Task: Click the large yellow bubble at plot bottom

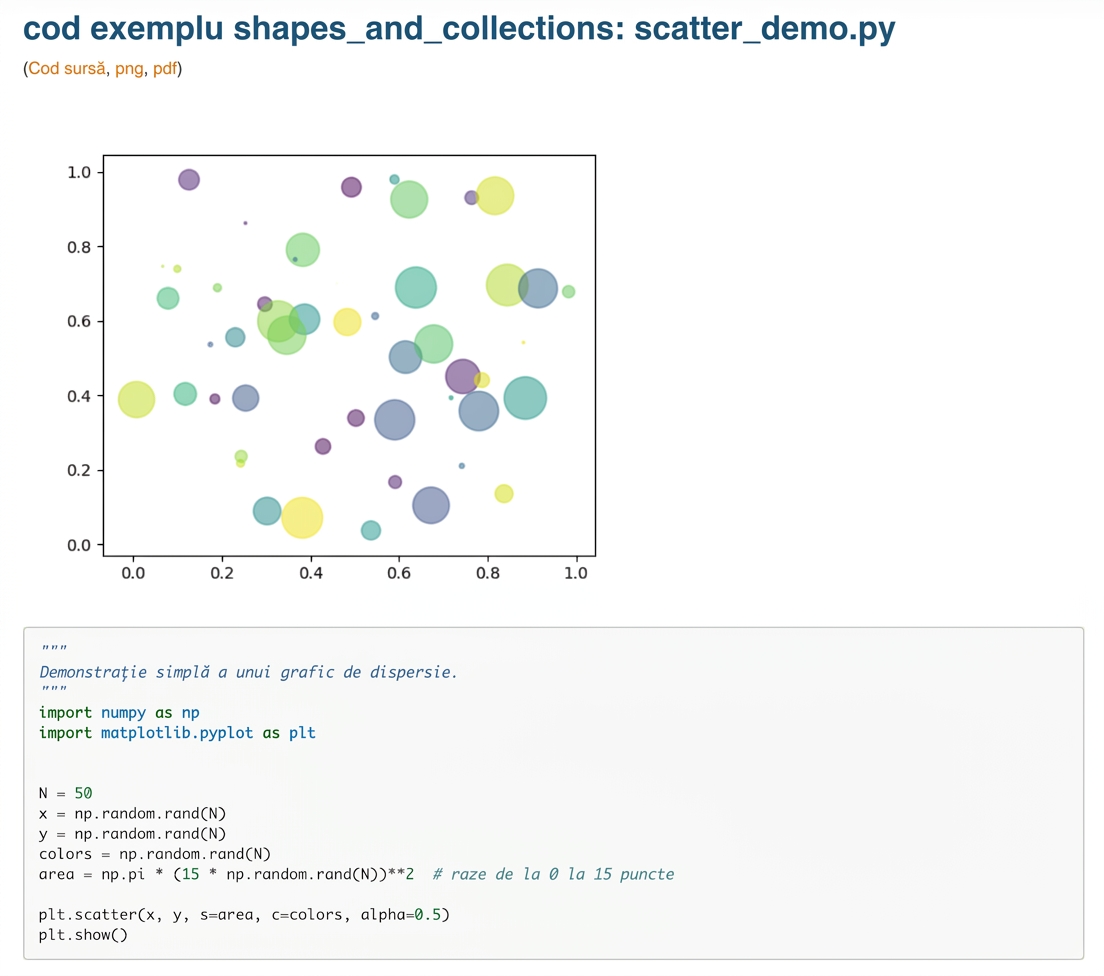Action: click(302, 518)
